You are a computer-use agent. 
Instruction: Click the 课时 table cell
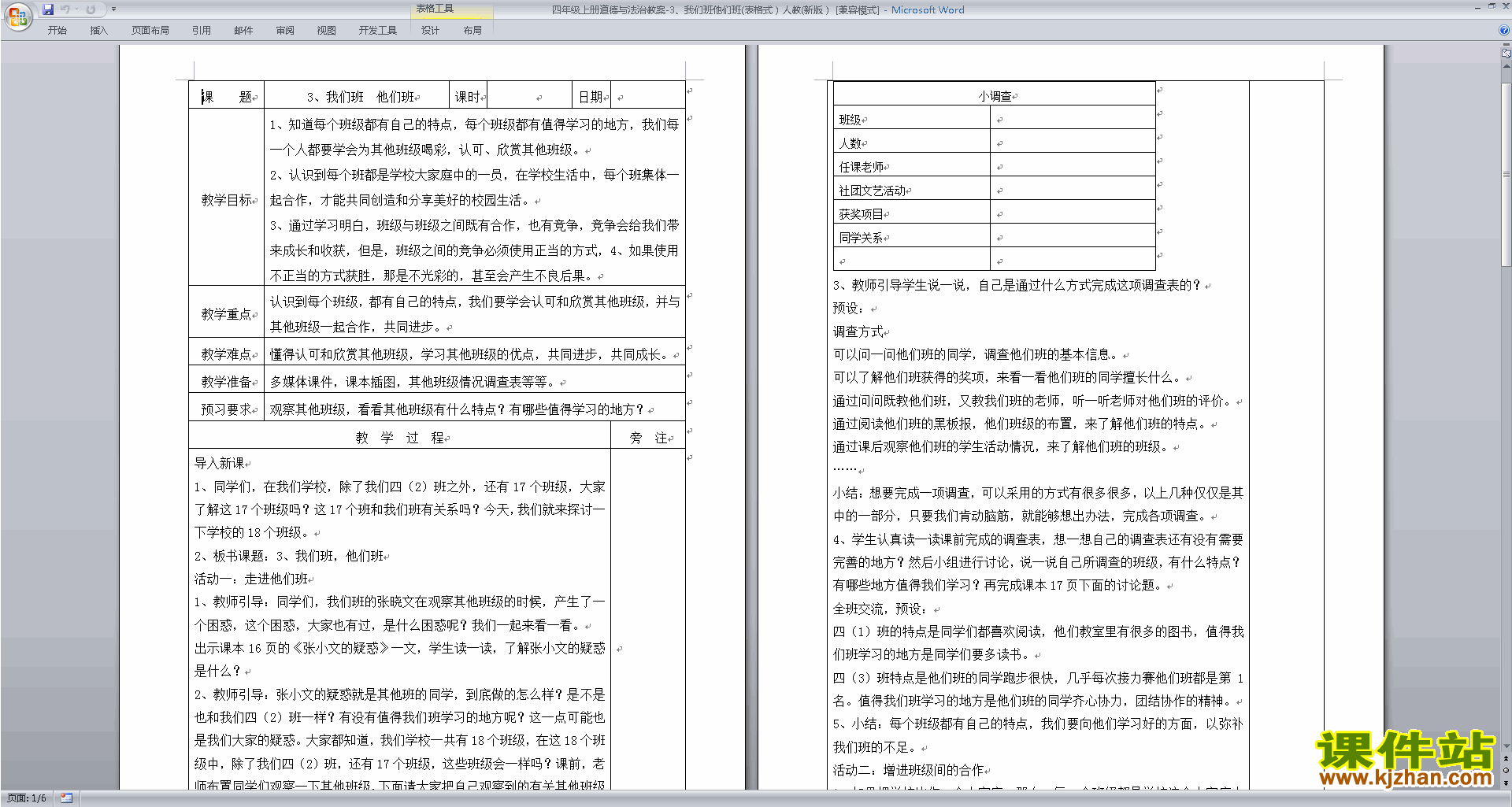tap(468, 95)
